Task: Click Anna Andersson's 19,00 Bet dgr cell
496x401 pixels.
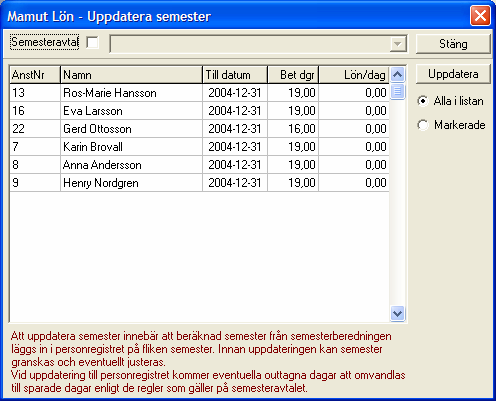Action: pyautogui.click(x=293, y=165)
